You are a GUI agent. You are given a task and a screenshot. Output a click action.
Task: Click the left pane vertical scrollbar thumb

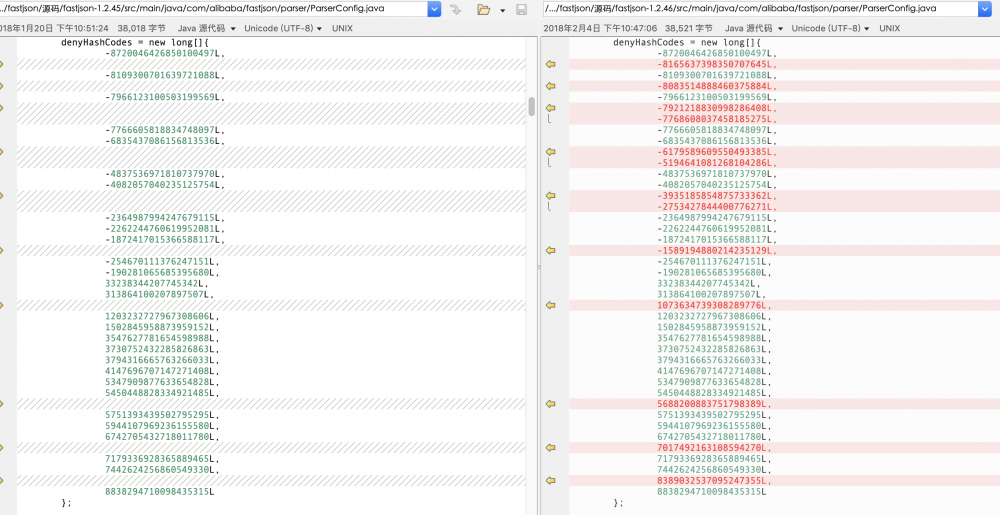(x=532, y=106)
